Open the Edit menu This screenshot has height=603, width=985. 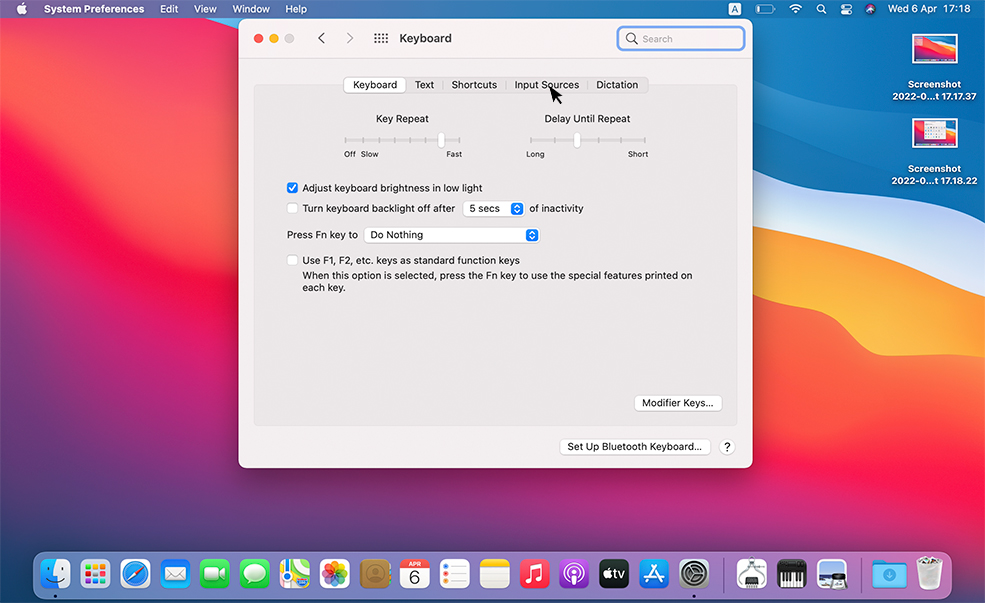(169, 9)
